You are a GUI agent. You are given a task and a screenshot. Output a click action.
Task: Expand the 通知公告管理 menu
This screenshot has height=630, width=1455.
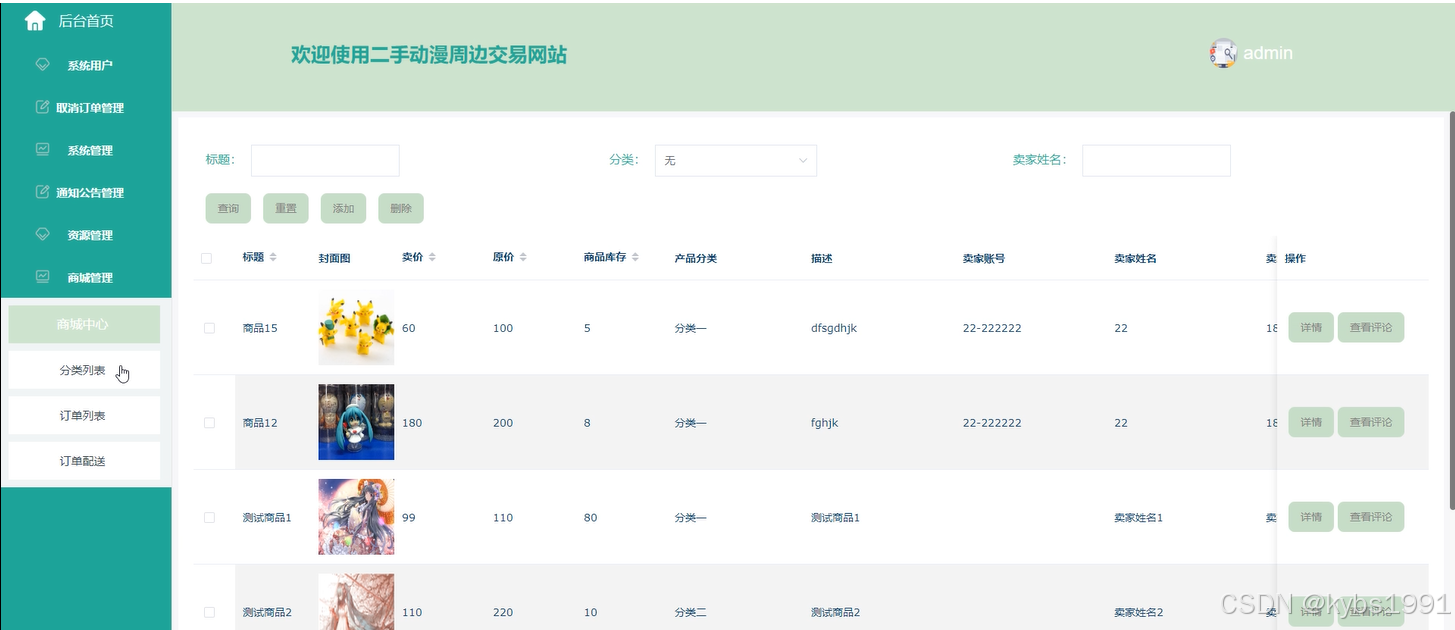click(86, 193)
